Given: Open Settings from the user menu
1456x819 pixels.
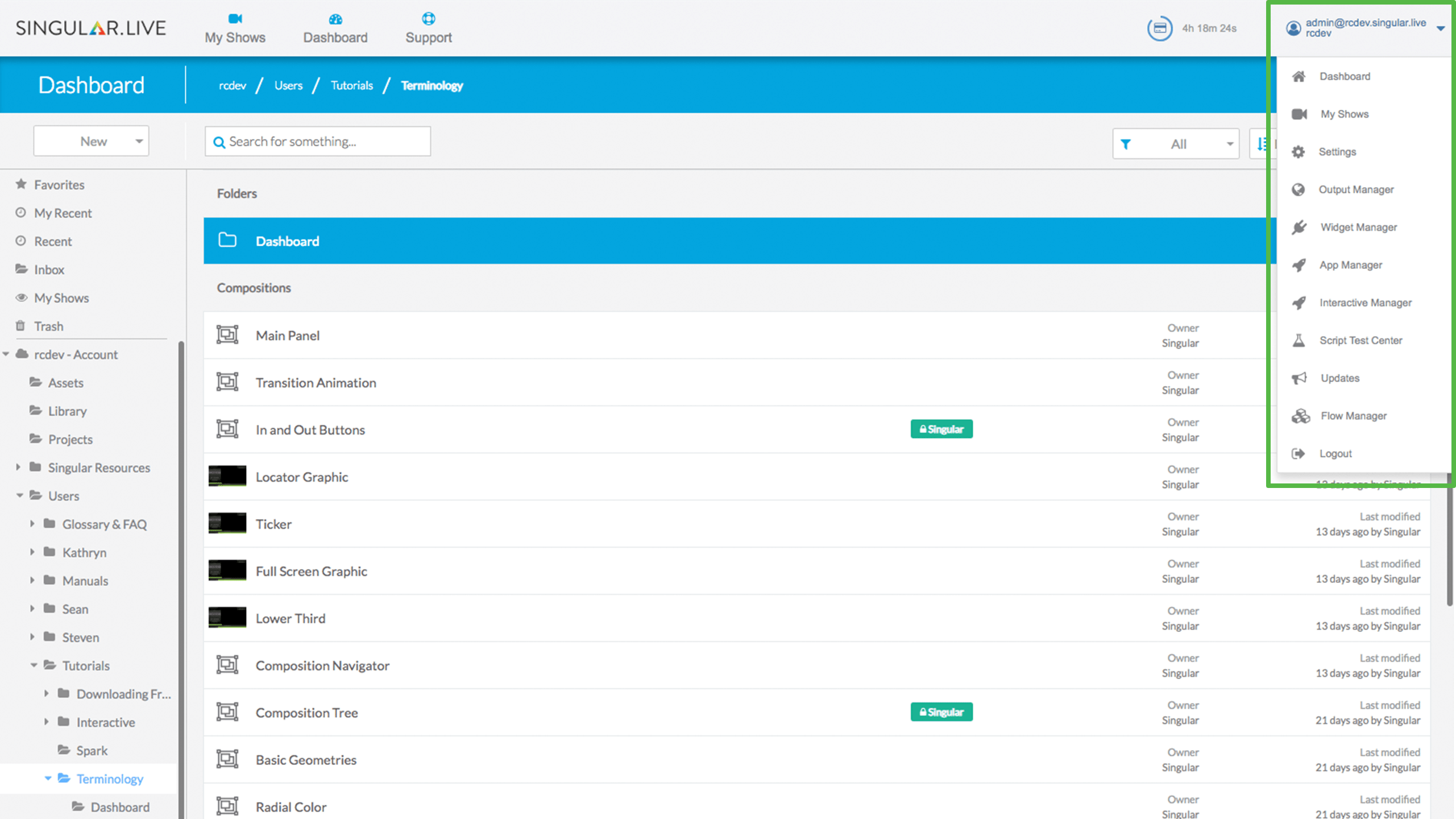Looking at the screenshot, I should tap(1337, 152).
